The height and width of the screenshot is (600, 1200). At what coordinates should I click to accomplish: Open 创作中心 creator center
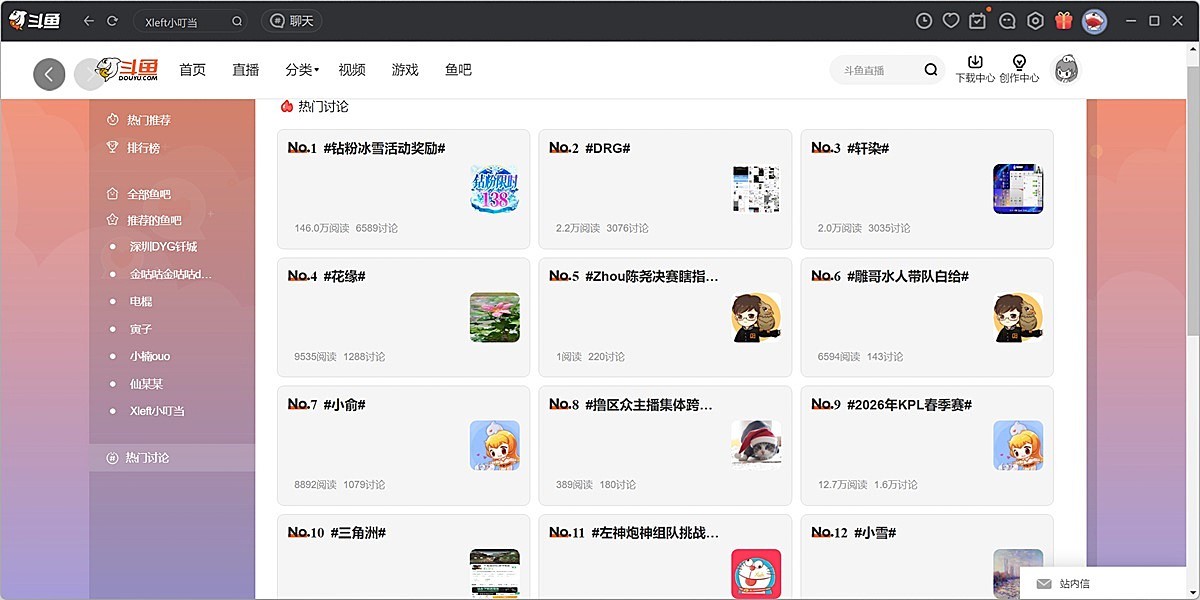pyautogui.click(x=1019, y=69)
